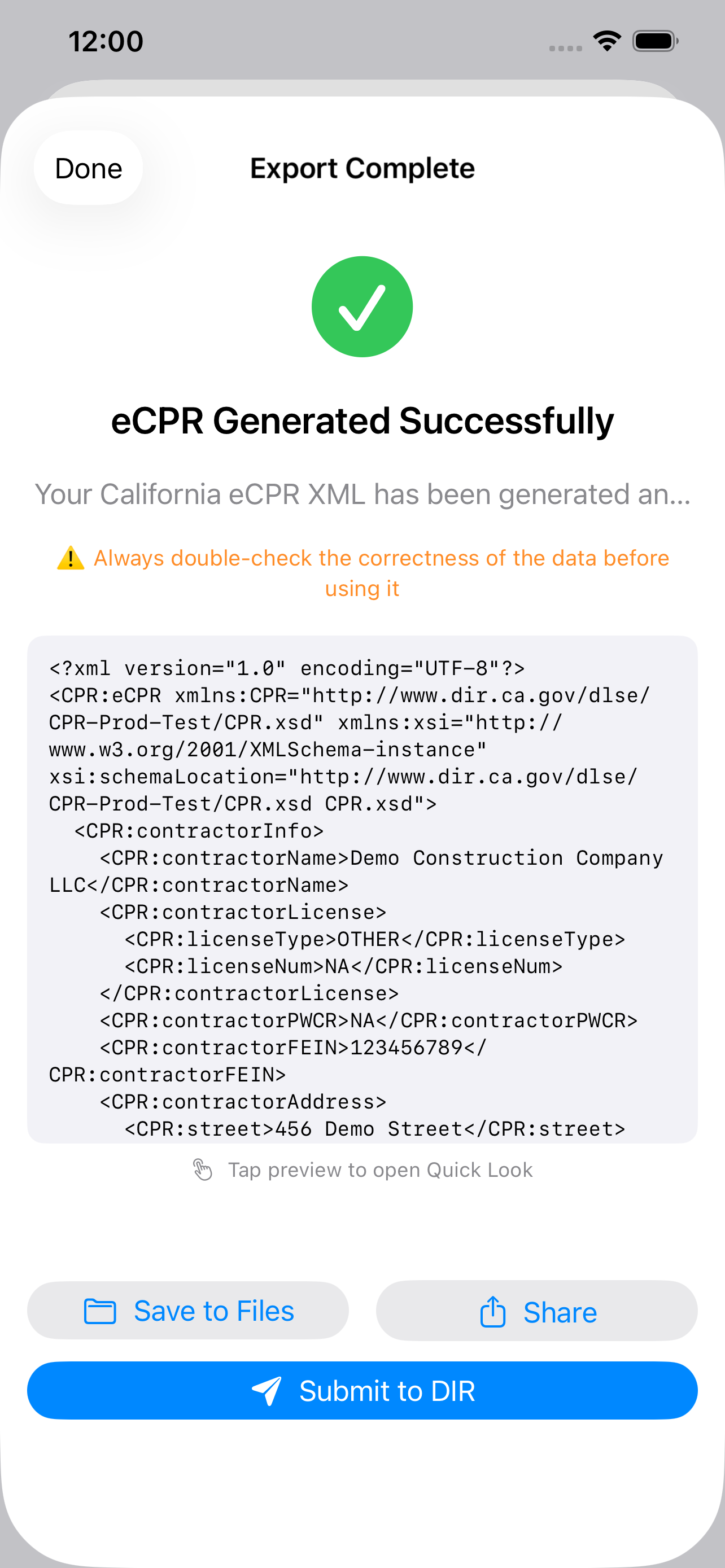
Task: Tap the paper plane send icon
Action: point(267,1391)
